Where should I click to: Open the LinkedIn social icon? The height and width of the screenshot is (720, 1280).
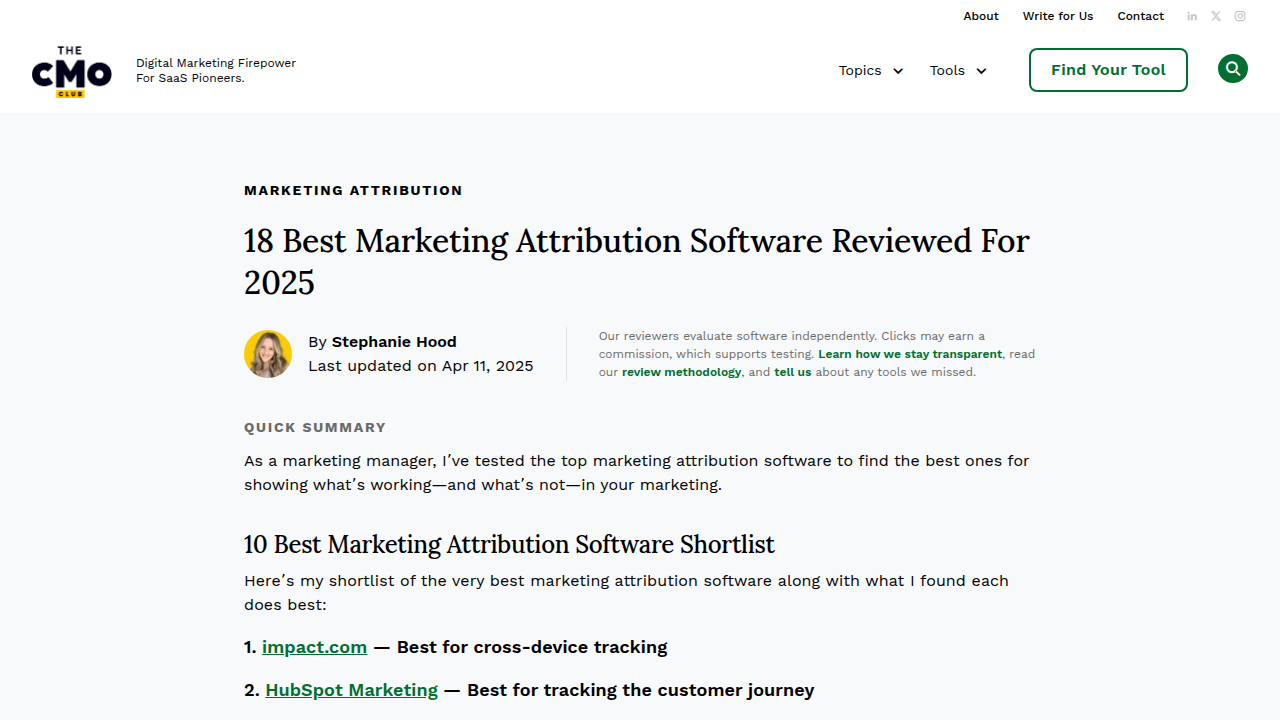click(1192, 16)
